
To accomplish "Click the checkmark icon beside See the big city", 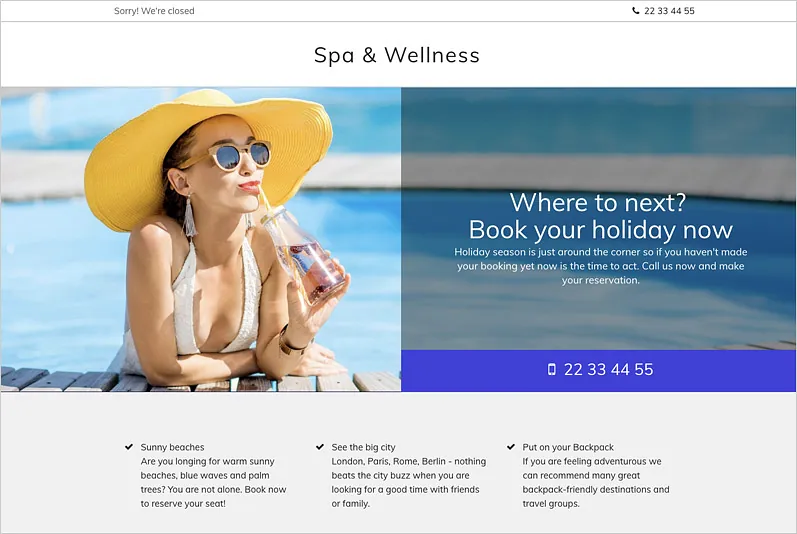I will (x=320, y=447).
